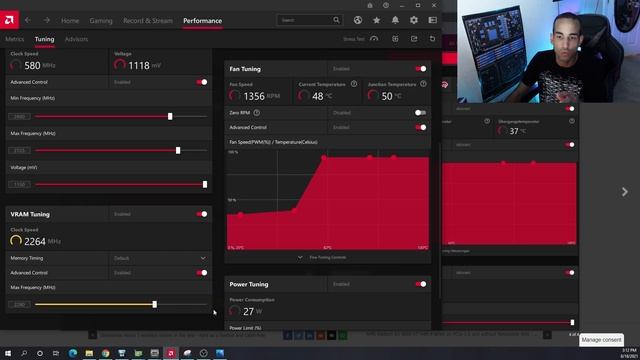This screenshot has width=640, height=360.
Task: Show help for Zero RPM
Action: [x=256, y=113]
